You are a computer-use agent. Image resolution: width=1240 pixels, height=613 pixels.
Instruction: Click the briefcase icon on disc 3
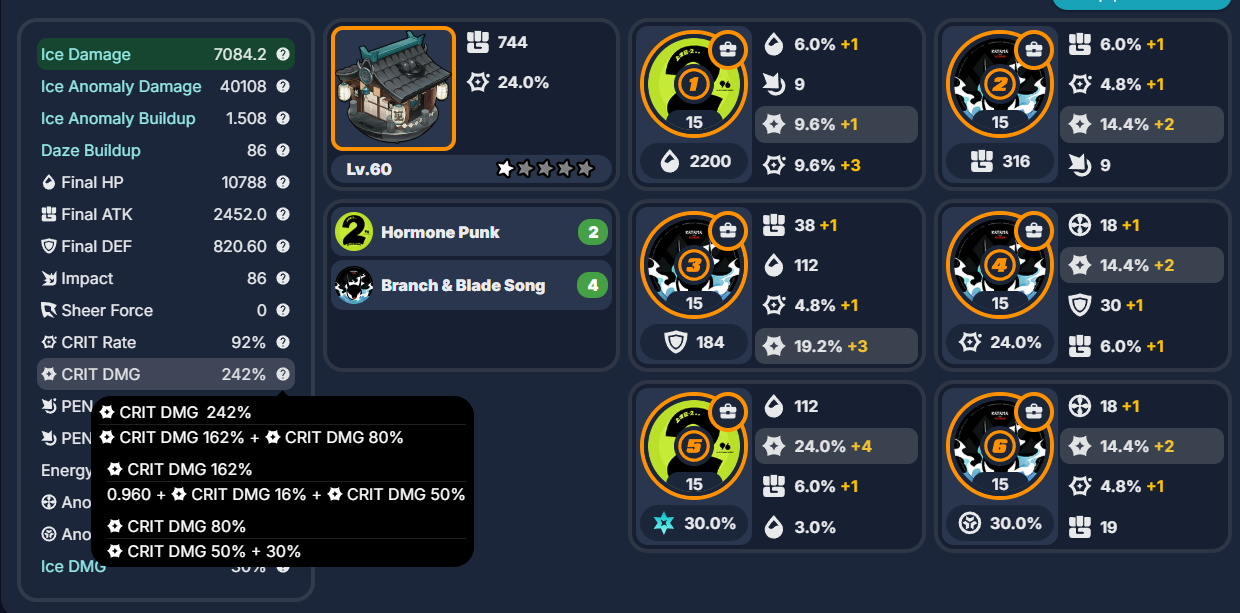point(729,230)
